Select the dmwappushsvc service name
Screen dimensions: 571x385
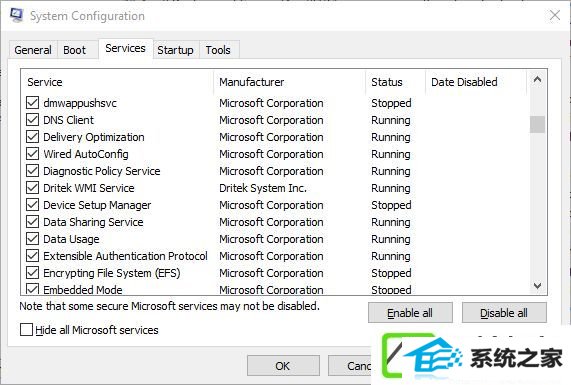pyautogui.click(x=80, y=103)
